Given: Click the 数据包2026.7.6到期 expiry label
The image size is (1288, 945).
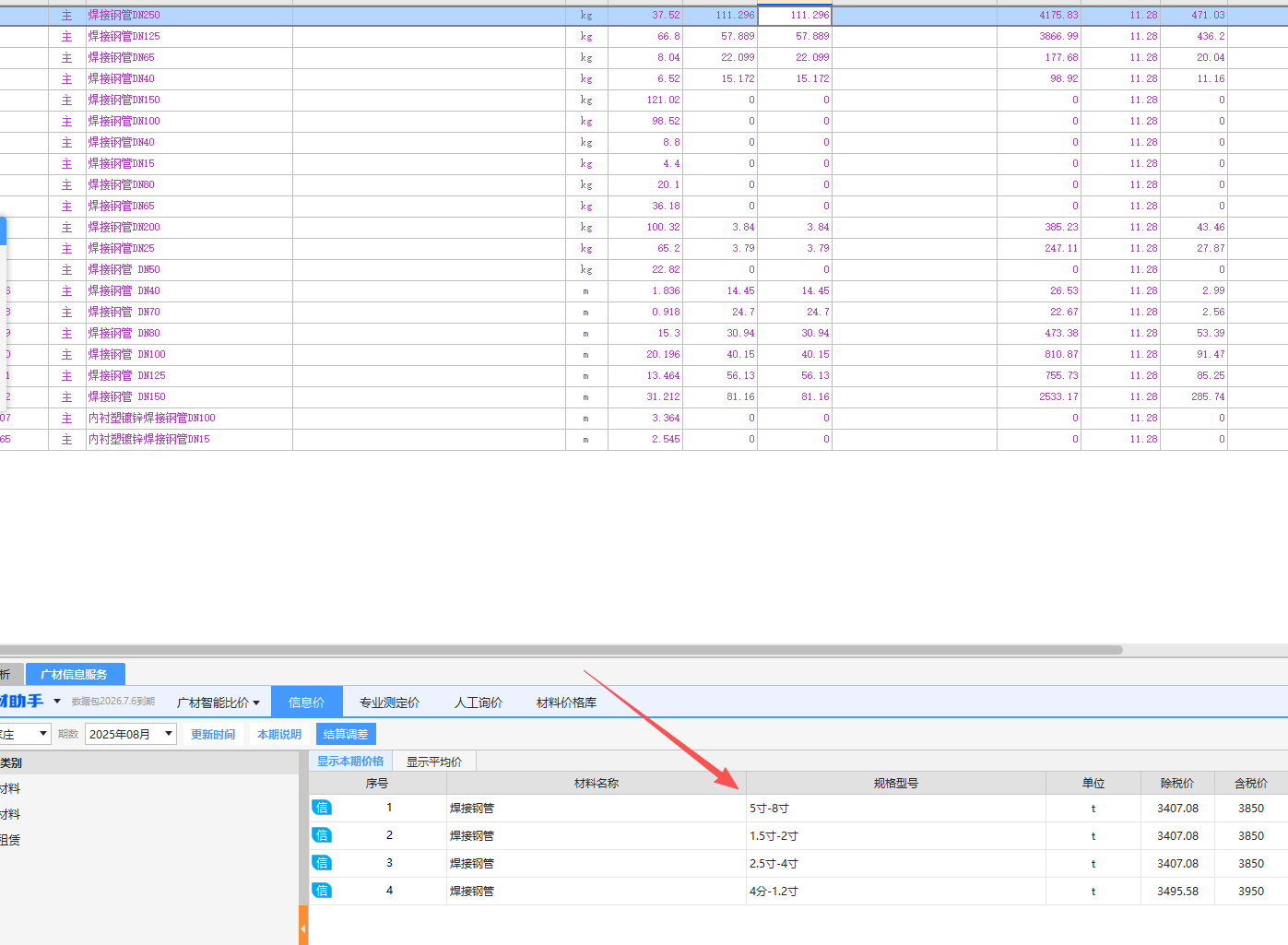Looking at the screenshot, I should [113, 702].
